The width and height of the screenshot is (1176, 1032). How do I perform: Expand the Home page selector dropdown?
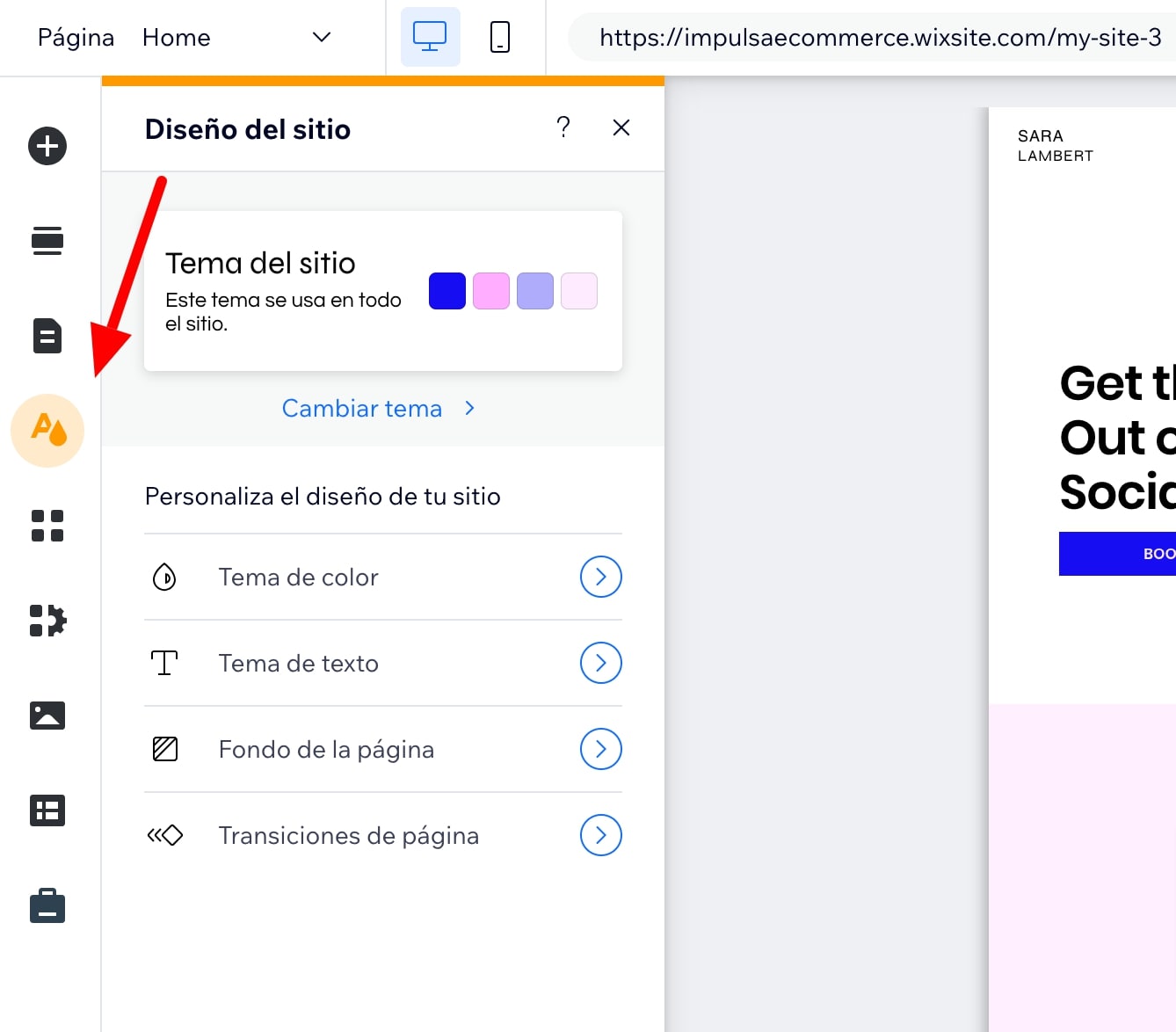pyautogui.click(x=321, y=37)
